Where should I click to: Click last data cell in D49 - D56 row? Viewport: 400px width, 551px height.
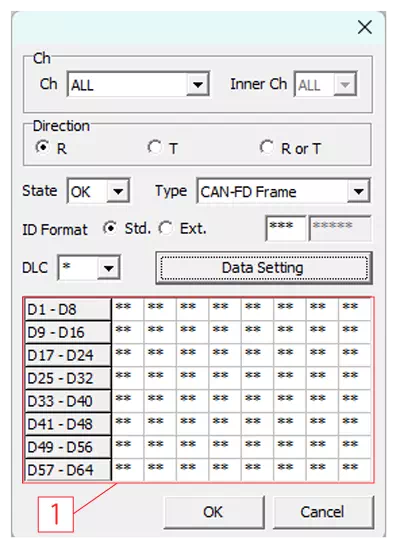(355, 447)
